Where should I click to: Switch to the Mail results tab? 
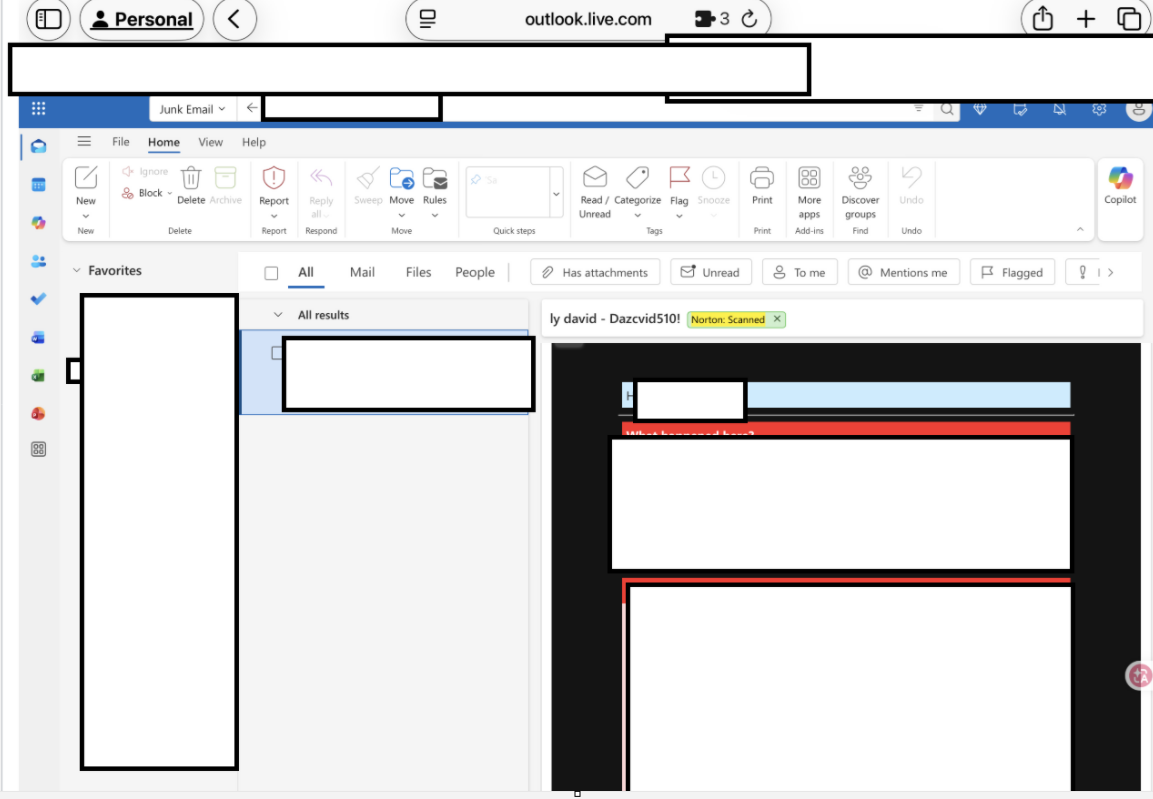362,272
